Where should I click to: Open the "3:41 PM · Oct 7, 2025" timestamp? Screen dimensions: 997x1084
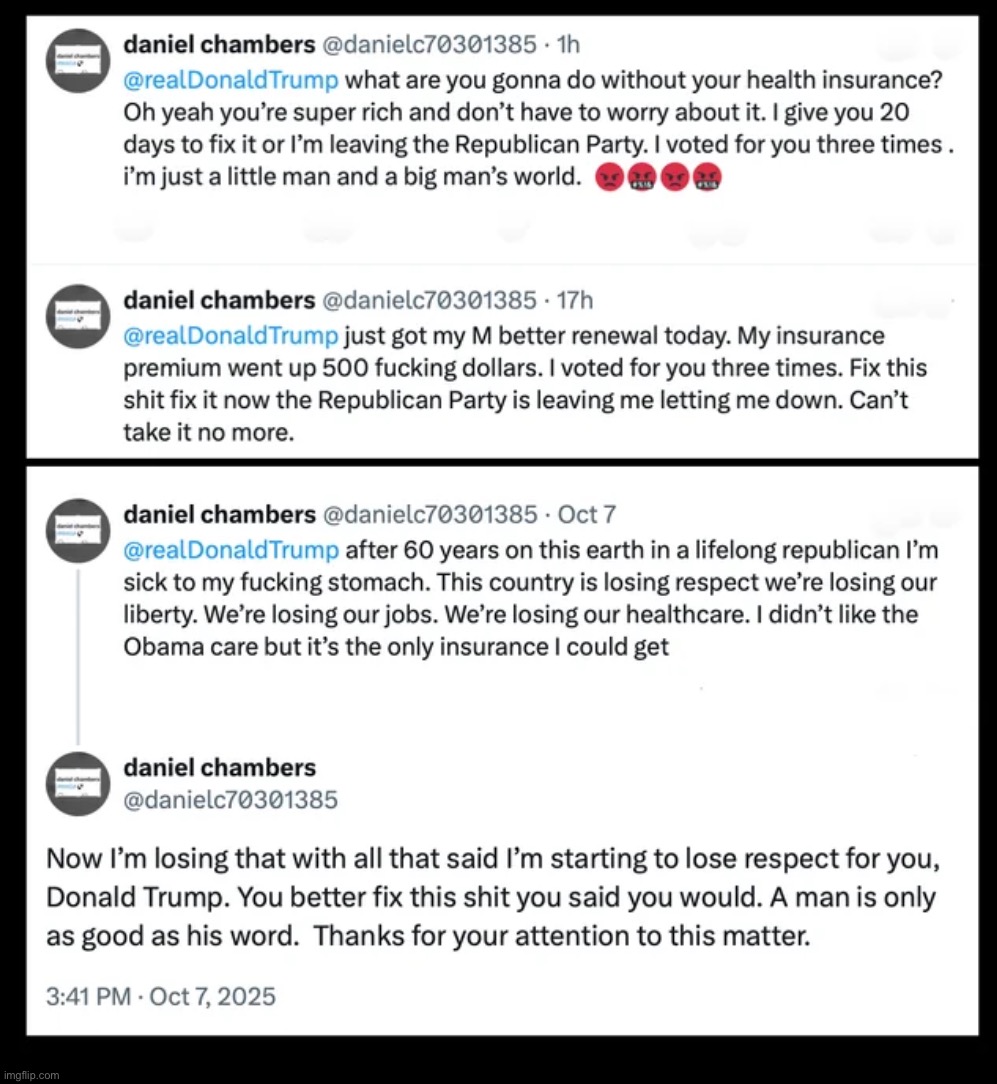pos(161,996)
